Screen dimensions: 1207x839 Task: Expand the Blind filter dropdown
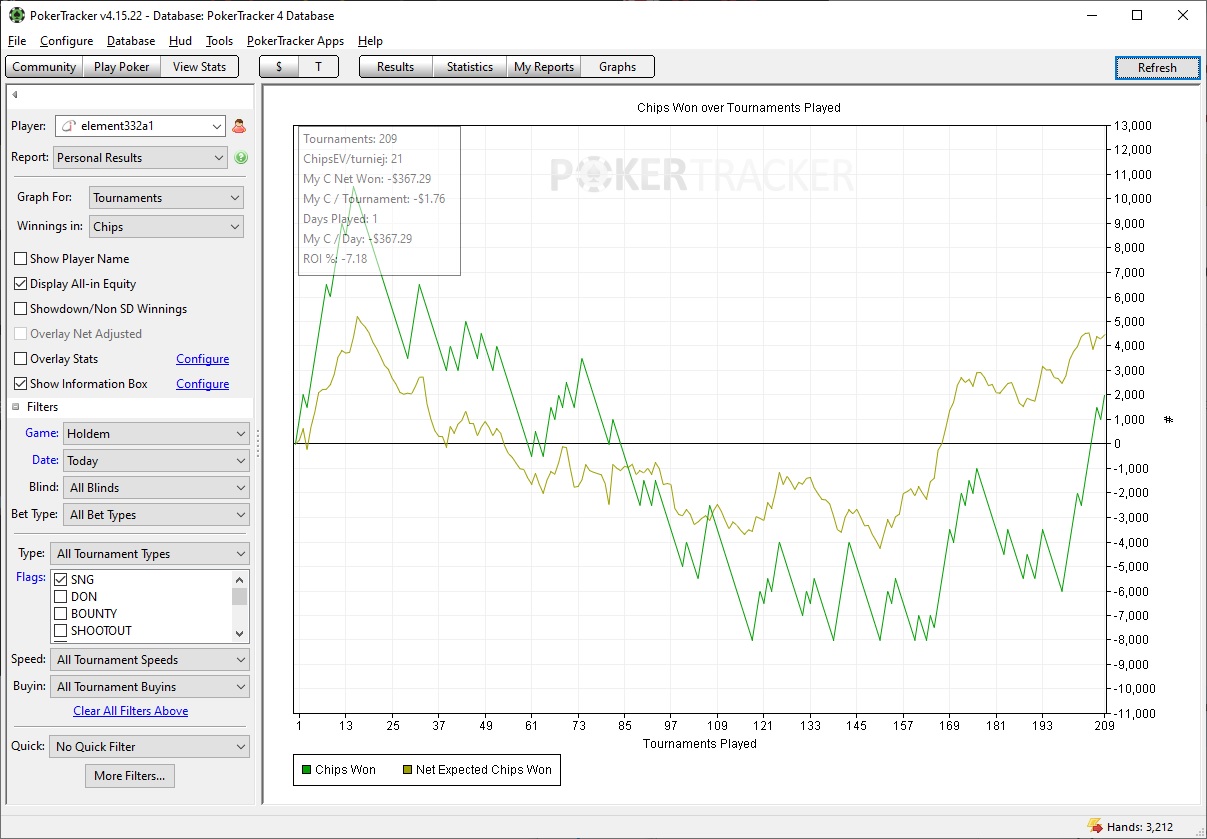coord(156,488)
